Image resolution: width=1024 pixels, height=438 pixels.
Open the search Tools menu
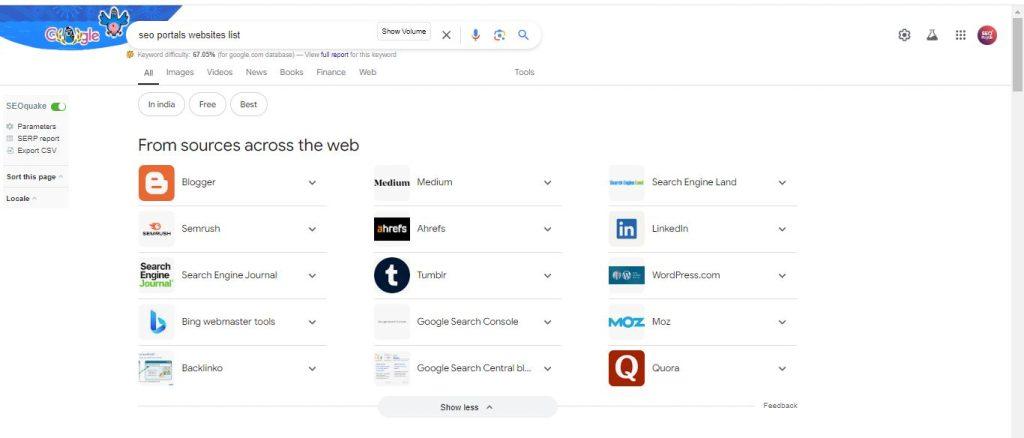click(x=524, y=72)
